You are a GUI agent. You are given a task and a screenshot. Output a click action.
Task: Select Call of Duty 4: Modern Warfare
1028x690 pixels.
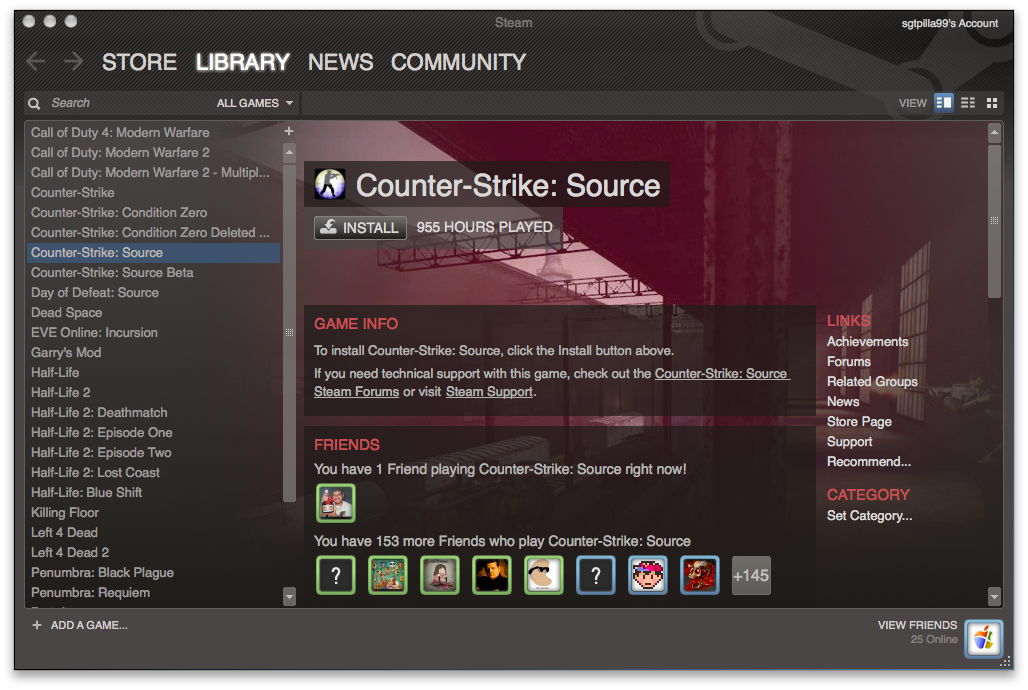click(153, 132)
